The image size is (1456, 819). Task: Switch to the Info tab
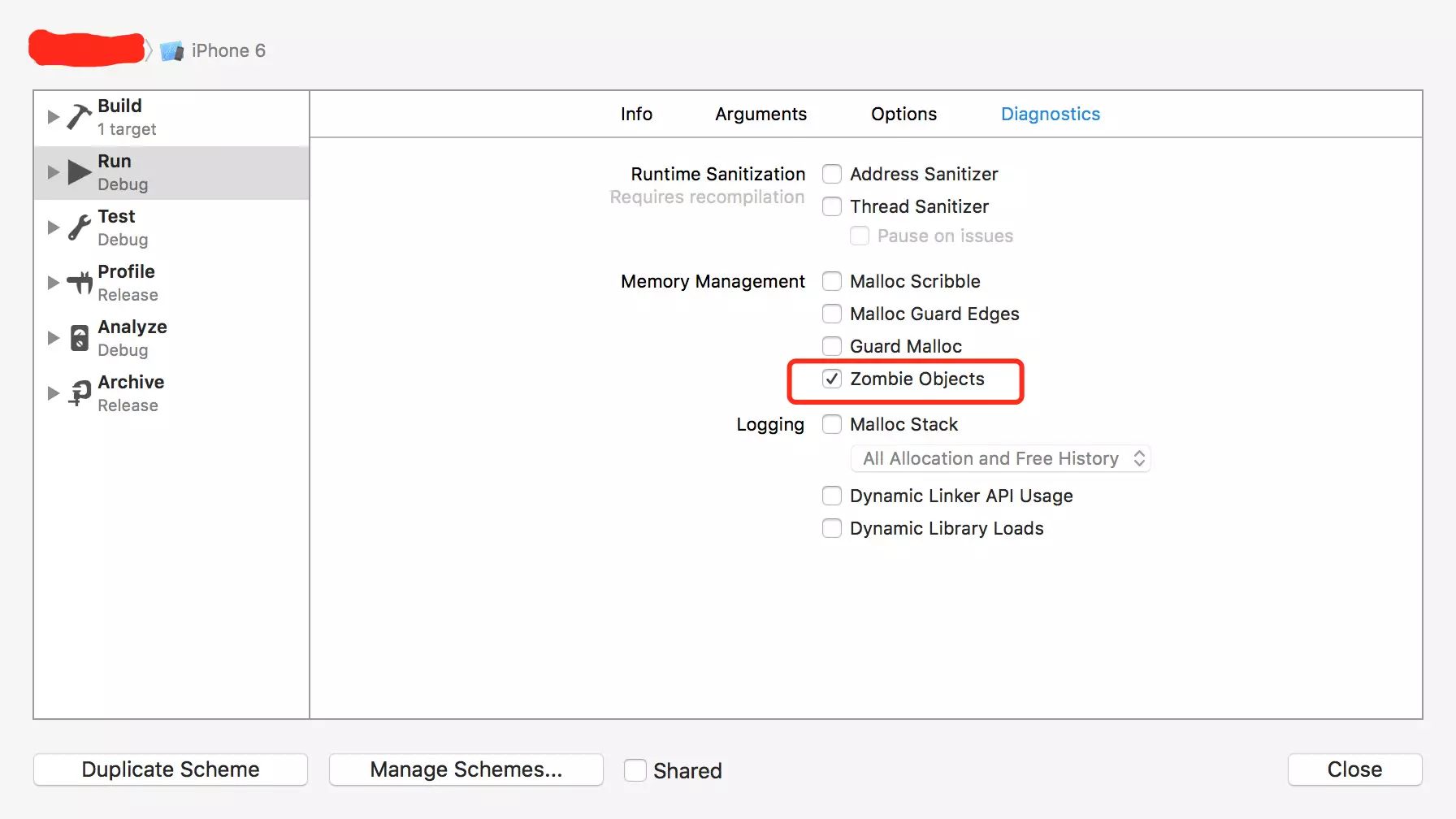pos(636,114)
